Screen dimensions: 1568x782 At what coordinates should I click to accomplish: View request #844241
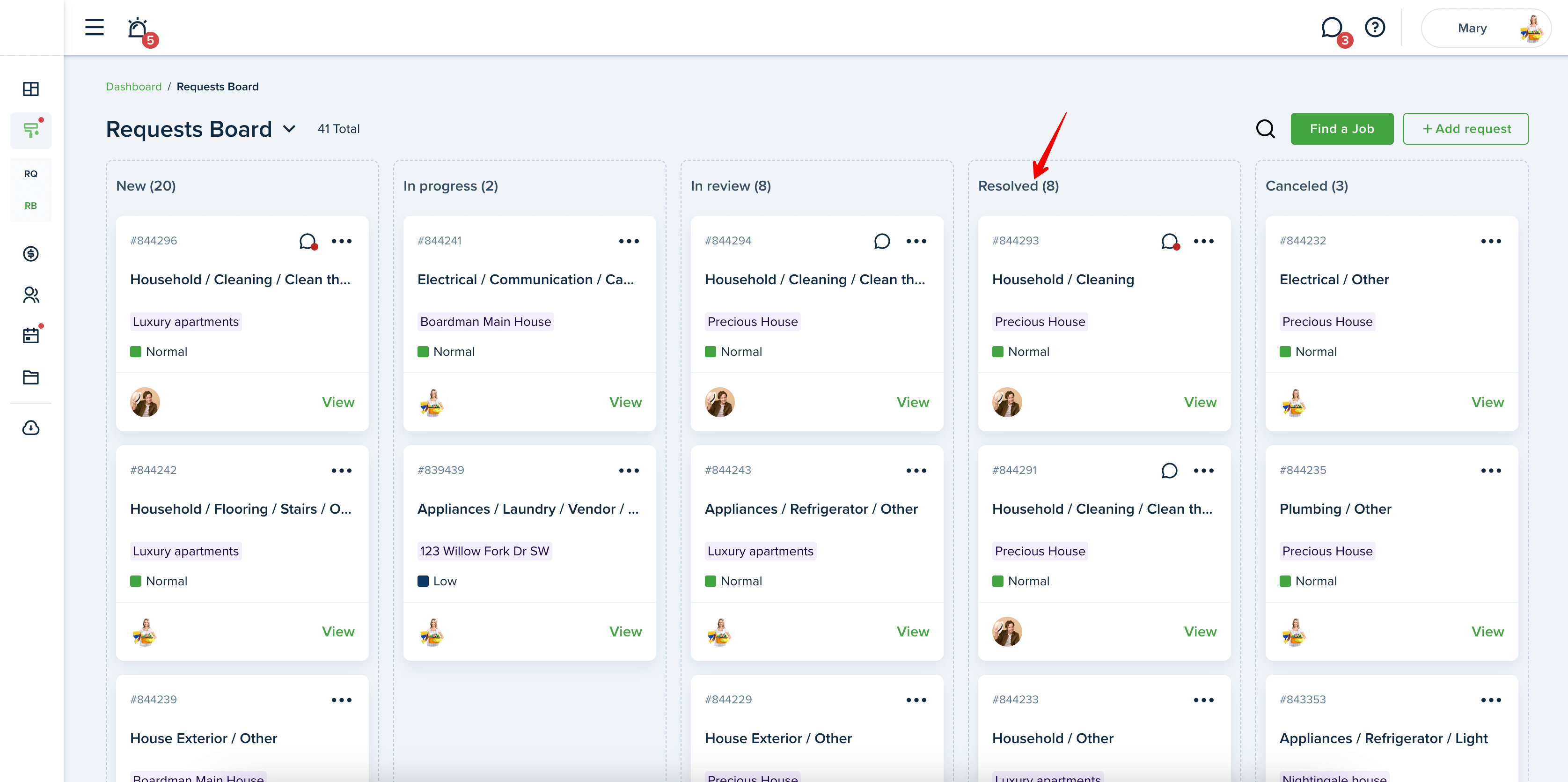tap(625, 402)
